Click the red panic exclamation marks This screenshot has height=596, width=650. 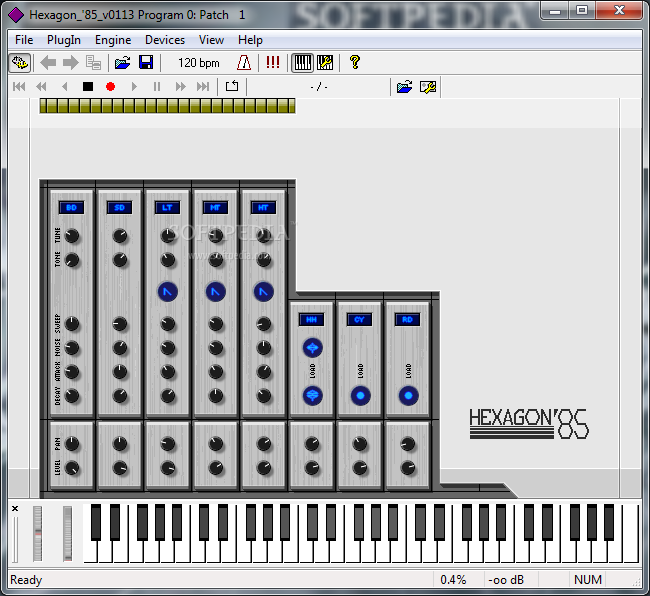(273, 63)
